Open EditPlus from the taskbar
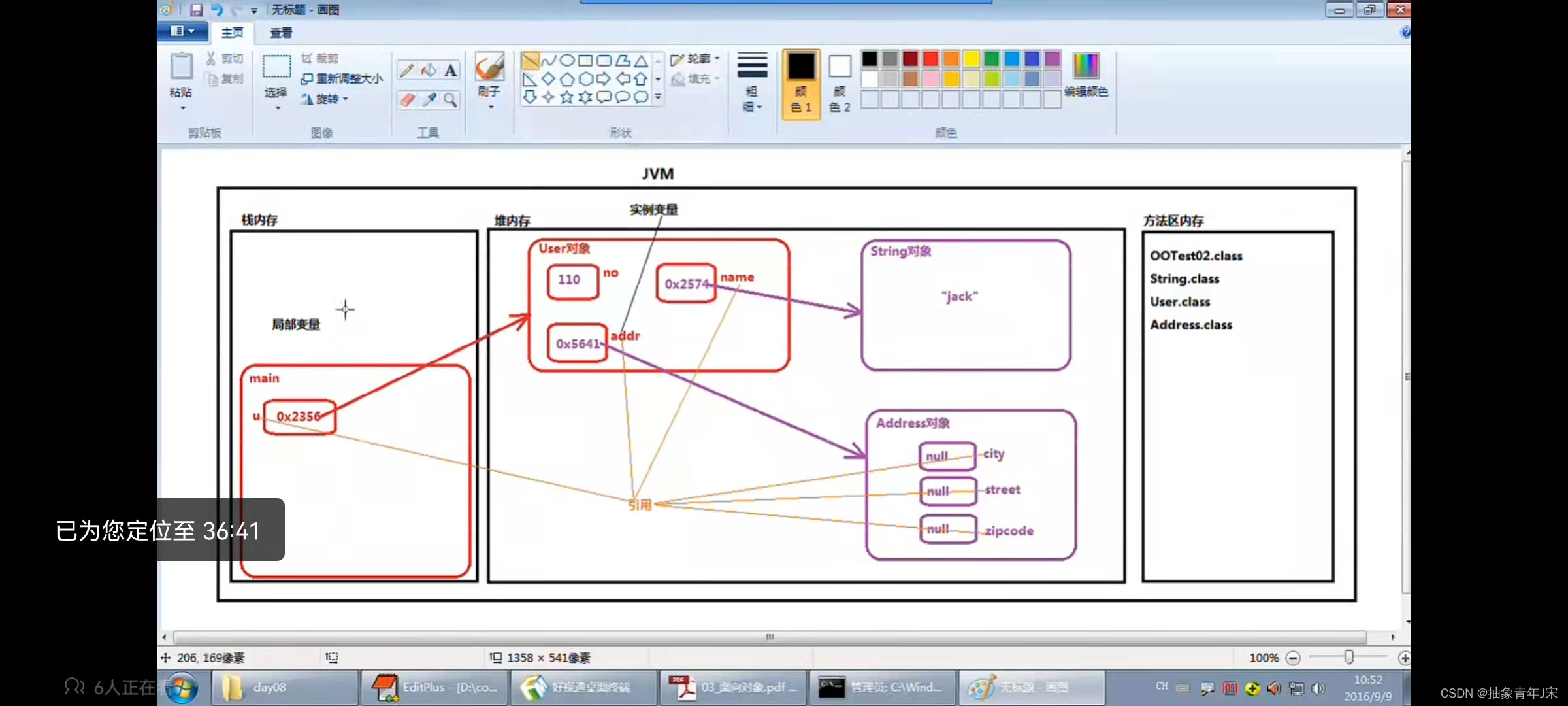This screenshot has height=706, width=1568. pyautogui.click(x=434, y=688)
